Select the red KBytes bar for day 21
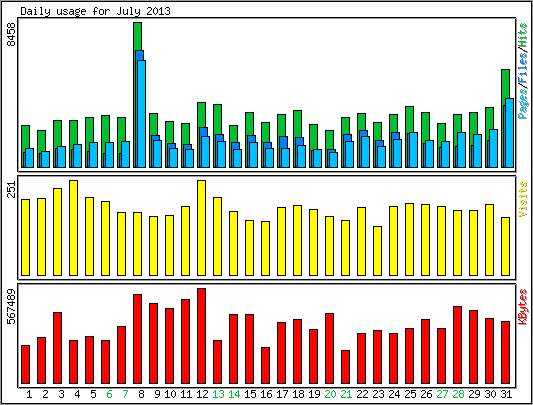Image resolution: width=533 pixels, height=405 pixels. tap(345, 367)
